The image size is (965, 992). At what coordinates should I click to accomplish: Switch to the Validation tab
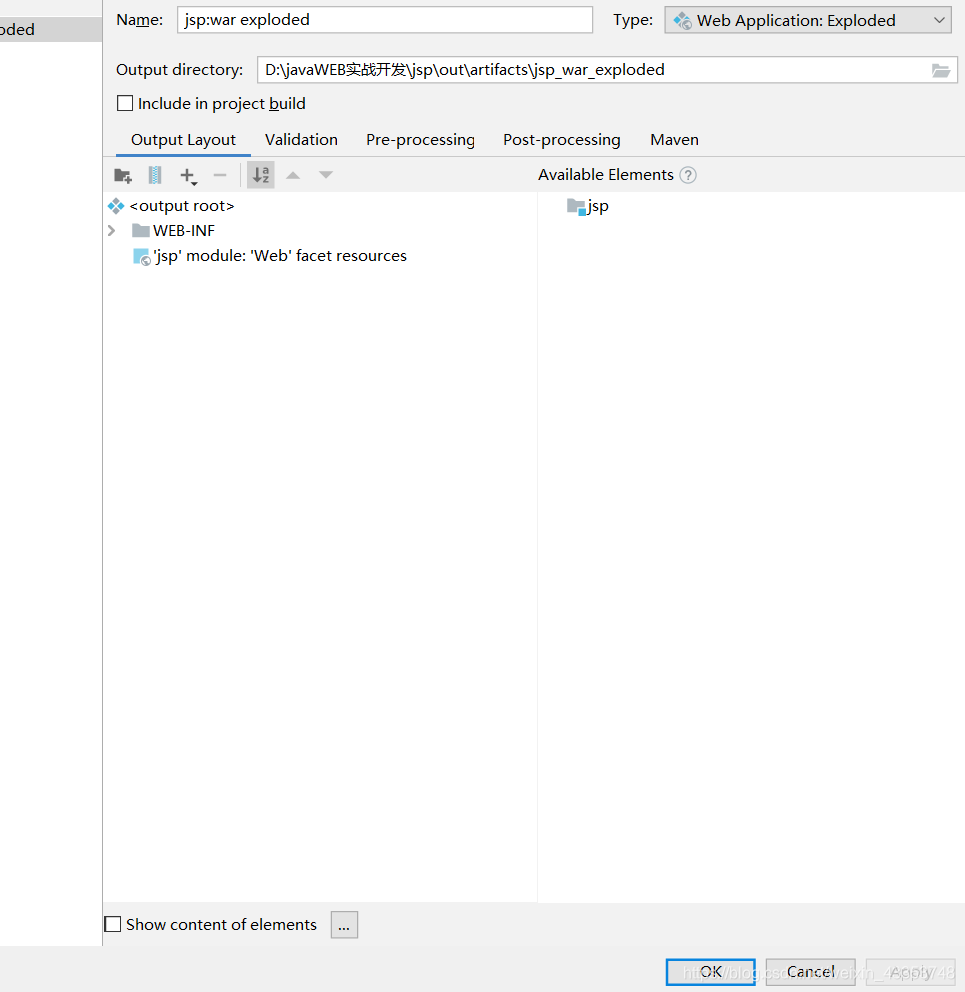(x=301, y=140)
